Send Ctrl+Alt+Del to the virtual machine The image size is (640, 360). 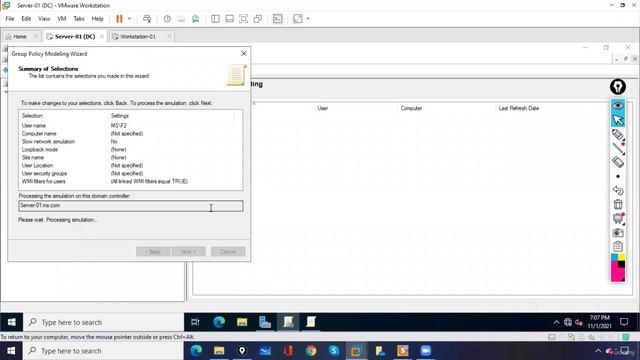point(147,19)
